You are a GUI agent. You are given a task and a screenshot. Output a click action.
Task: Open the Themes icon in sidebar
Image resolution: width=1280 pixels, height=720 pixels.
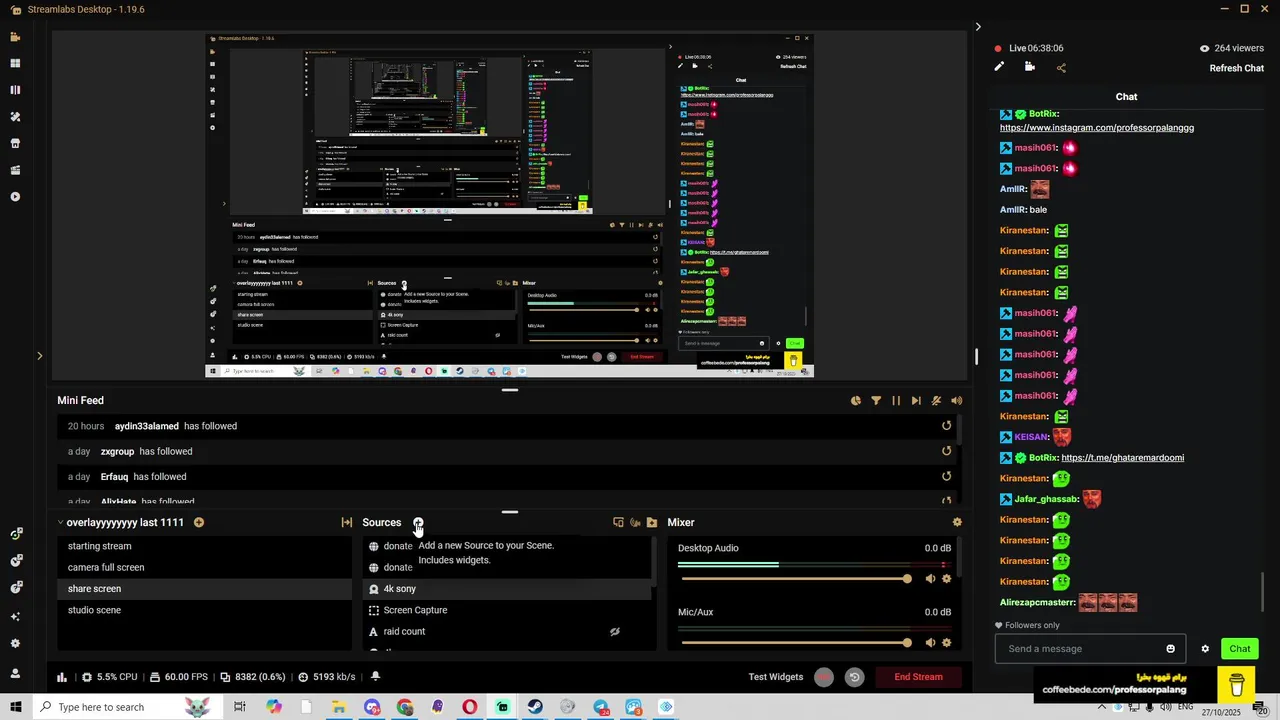(15, 117)
